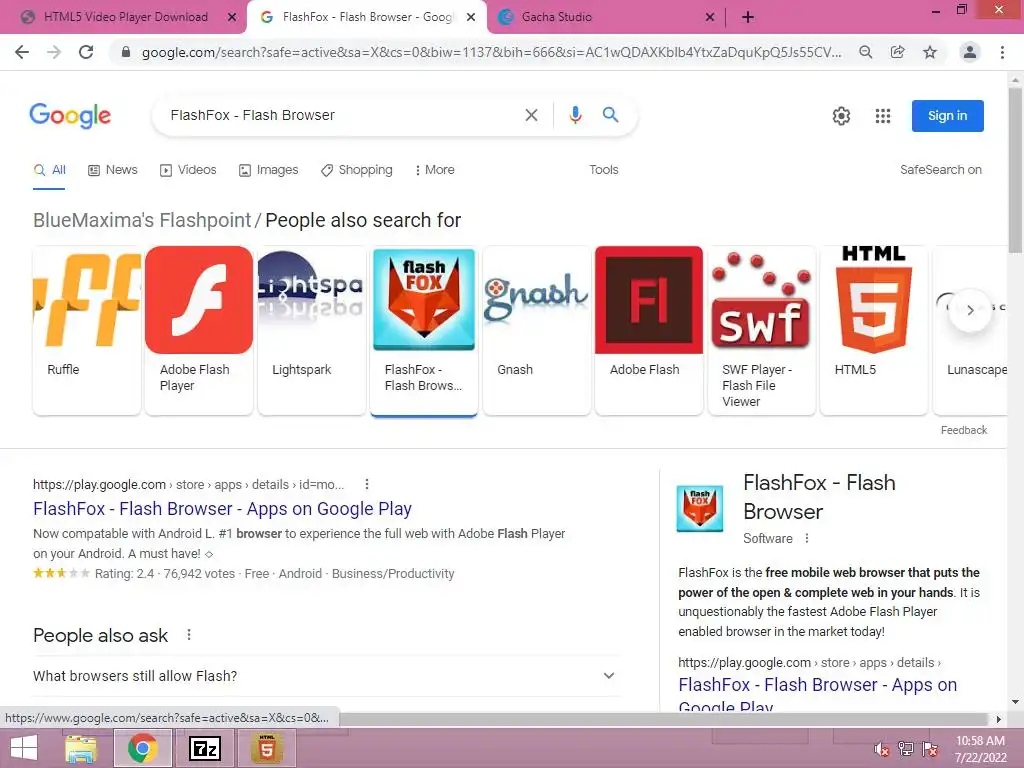Screen dimensions: 1024x768
Task: Open 7-Zip from the taskbar
Action: click(x=204, y=748)
